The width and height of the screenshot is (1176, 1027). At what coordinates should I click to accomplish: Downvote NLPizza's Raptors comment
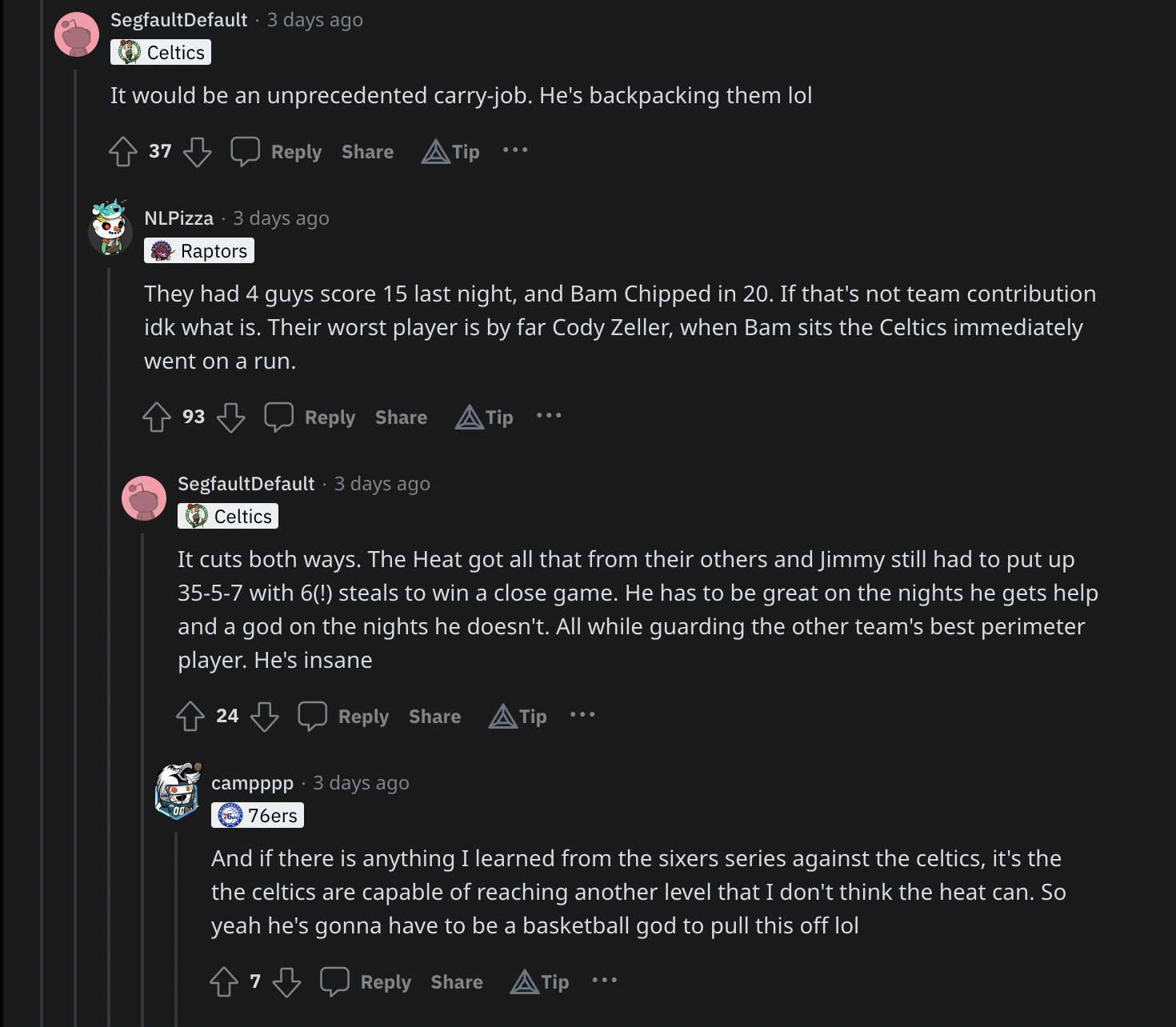point(231,417)
